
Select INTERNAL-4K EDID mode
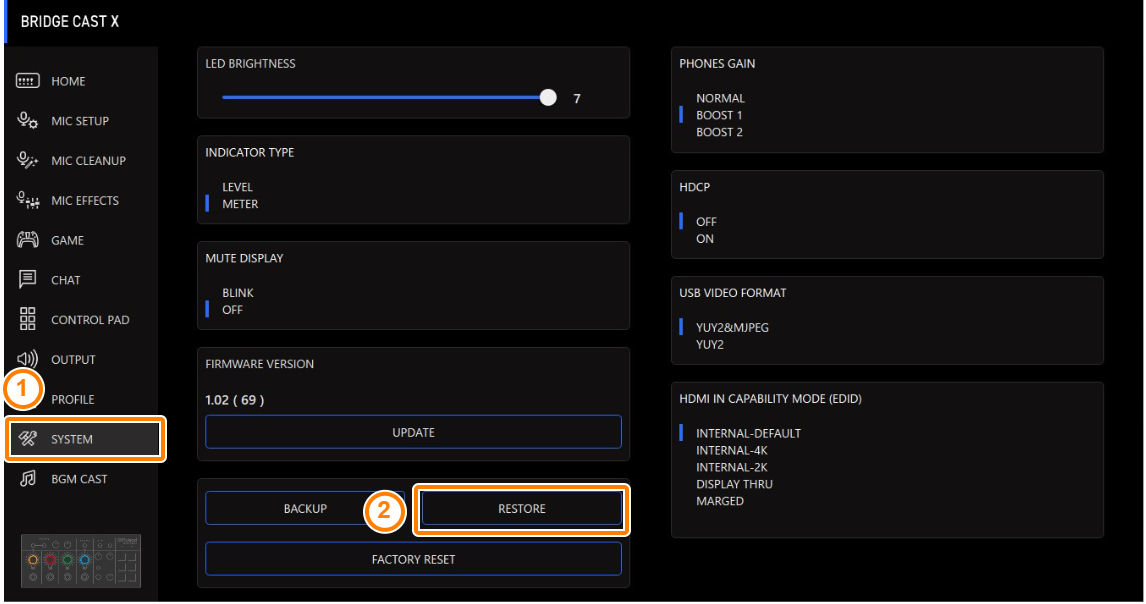[732, 450]
